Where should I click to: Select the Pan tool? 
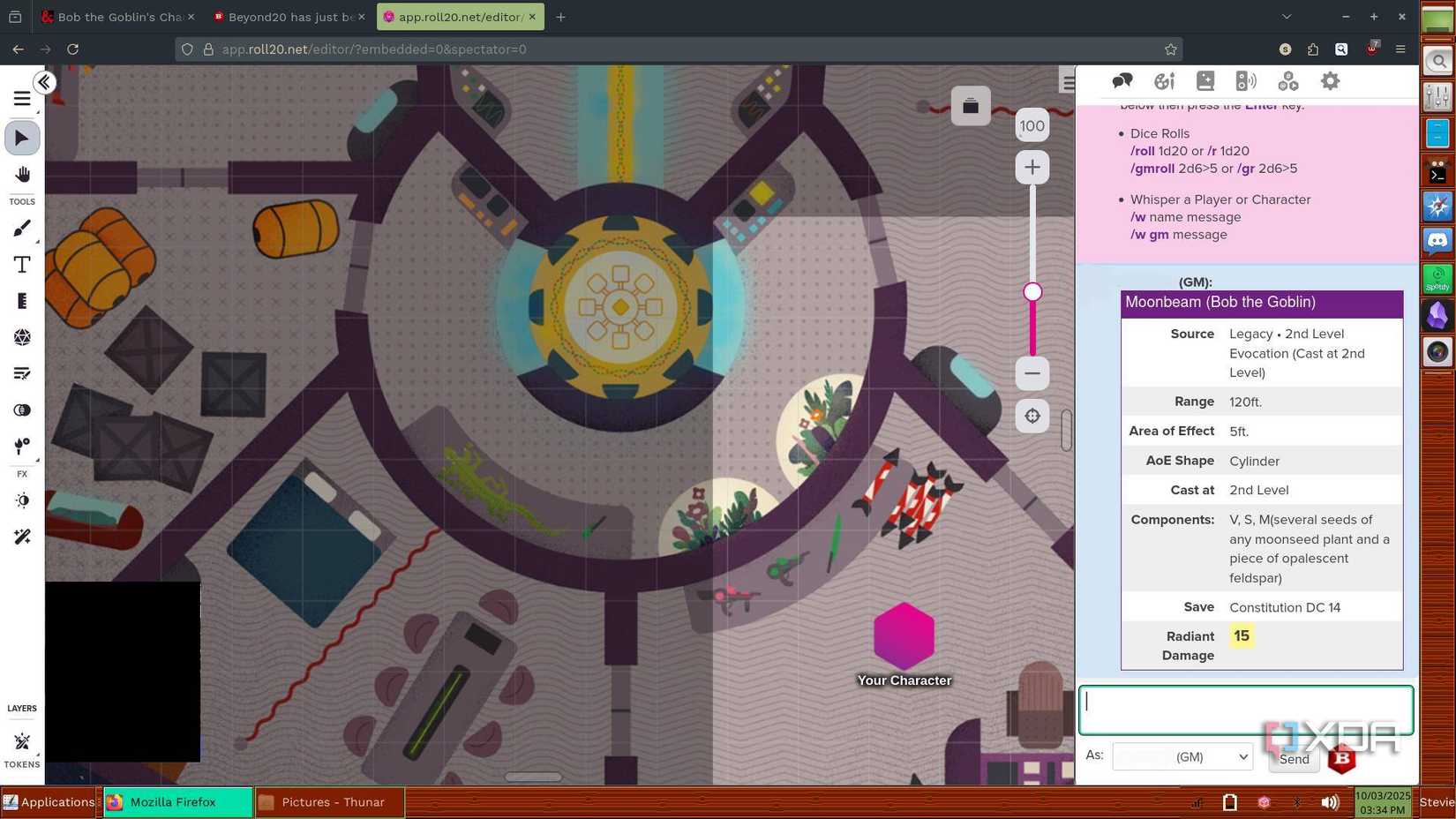click(x=23, y=174)
